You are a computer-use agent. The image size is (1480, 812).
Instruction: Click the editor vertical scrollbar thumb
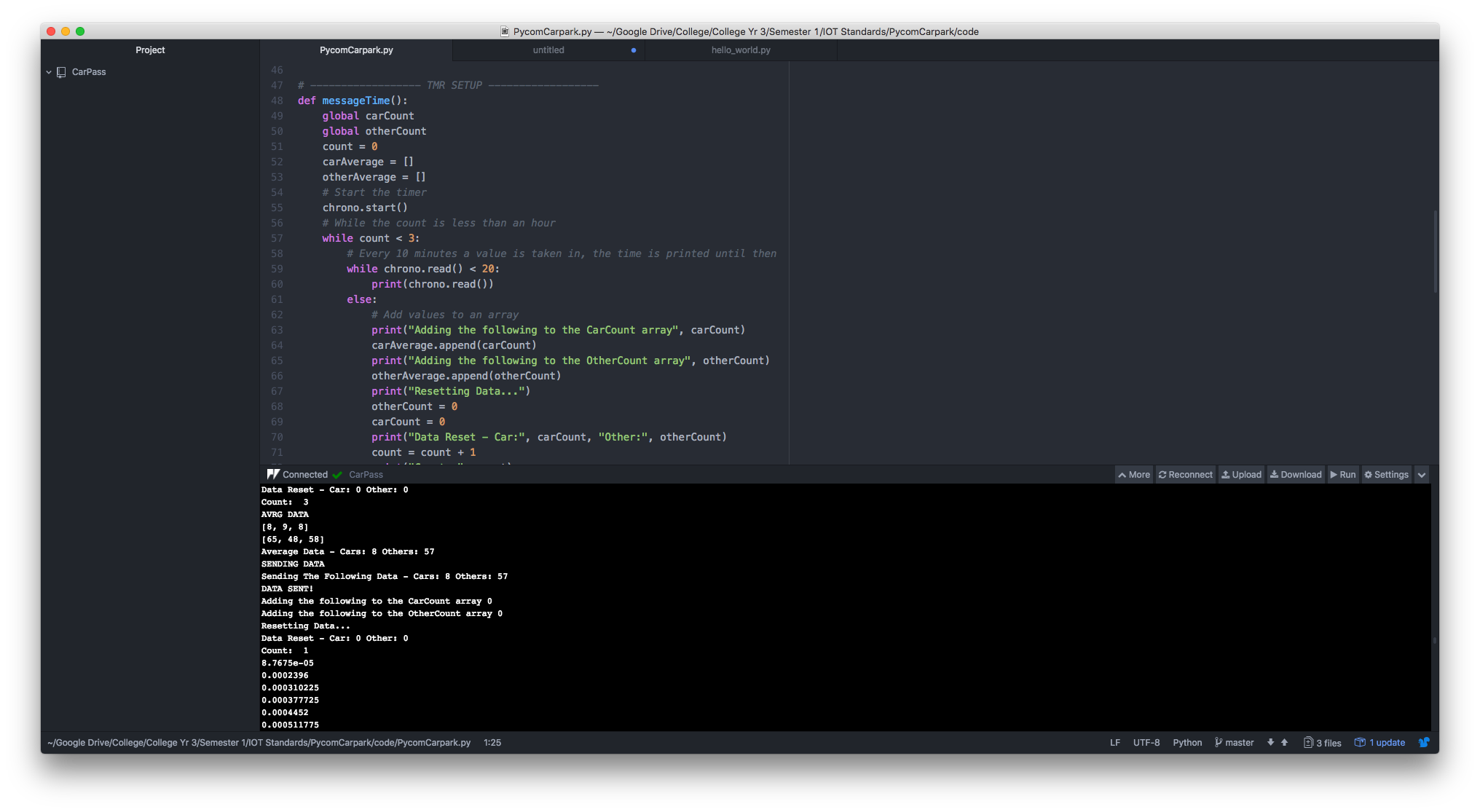click(x=1435, y=251)
